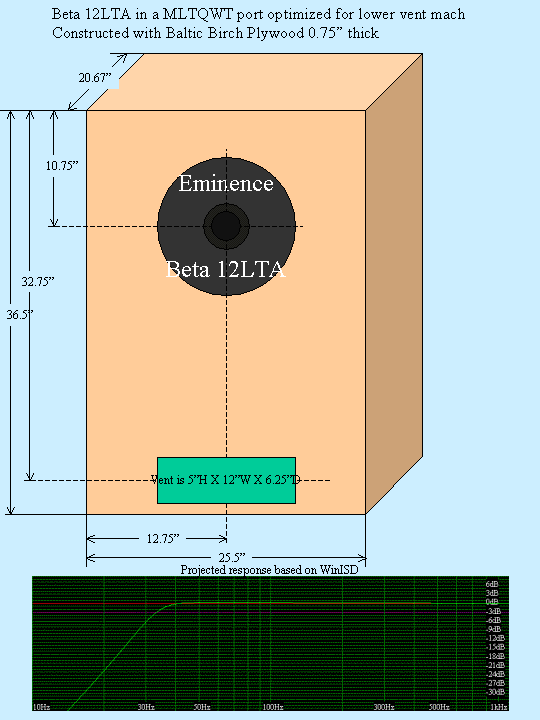Image resolution: width=540 pixels, height=720 pixels.
Task: Click the -3dB axis label on graph
Action: click(493, 611)
